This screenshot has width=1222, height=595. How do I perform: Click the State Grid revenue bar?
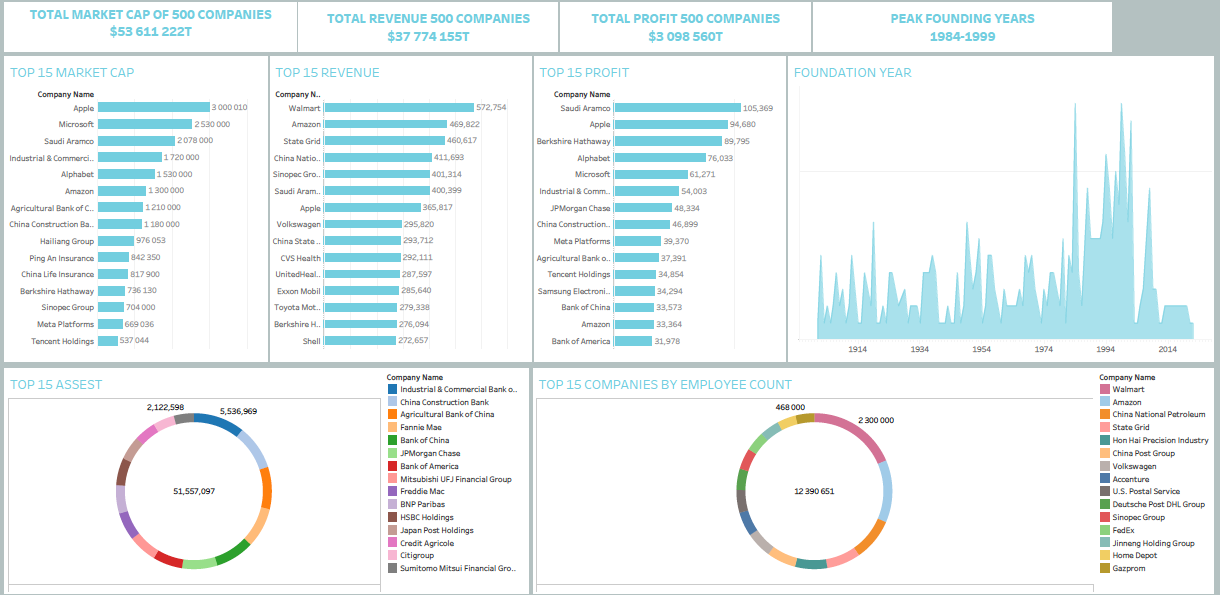(385, 141)
